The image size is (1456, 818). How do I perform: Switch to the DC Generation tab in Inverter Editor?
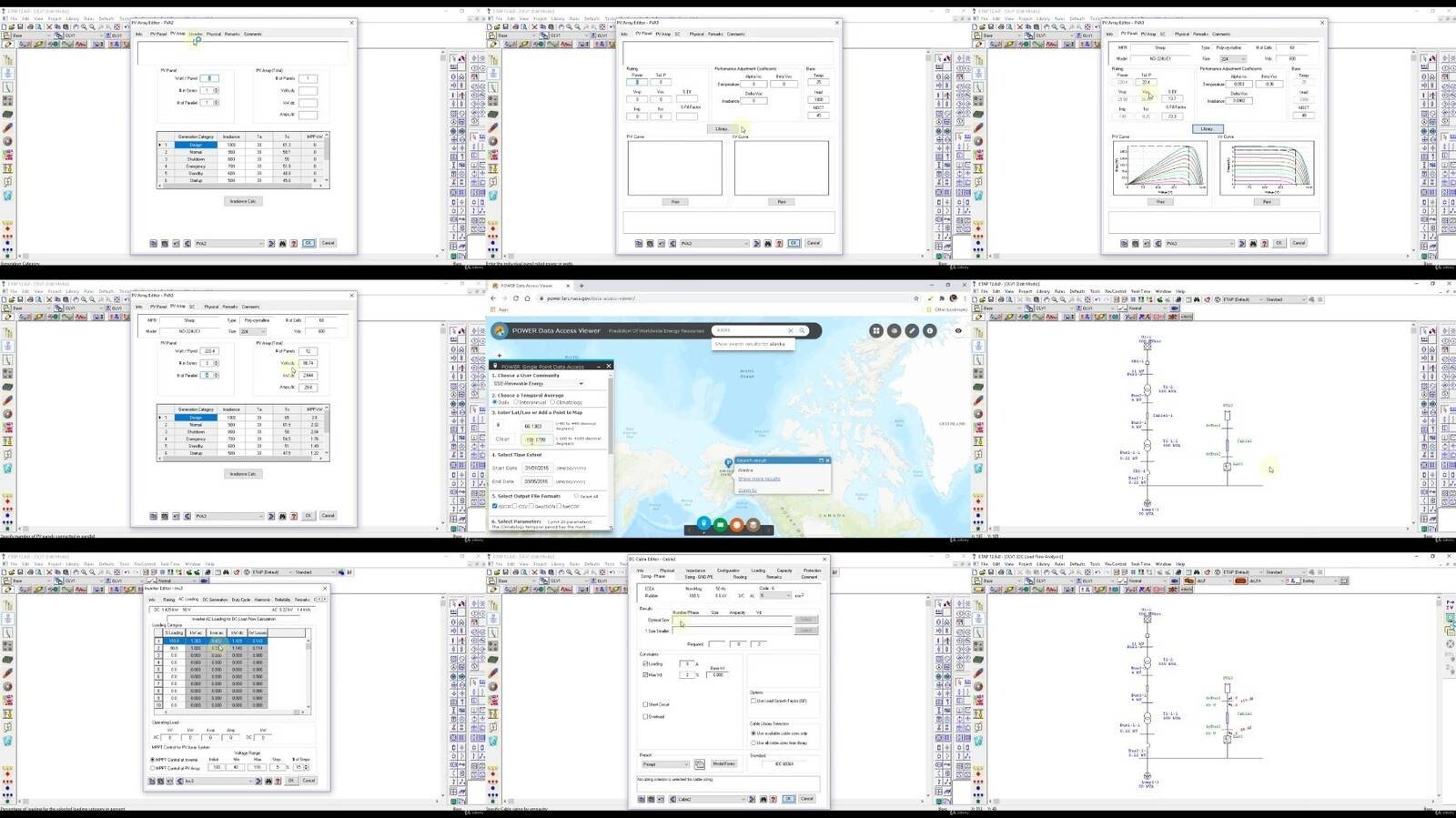coord(216,600)
